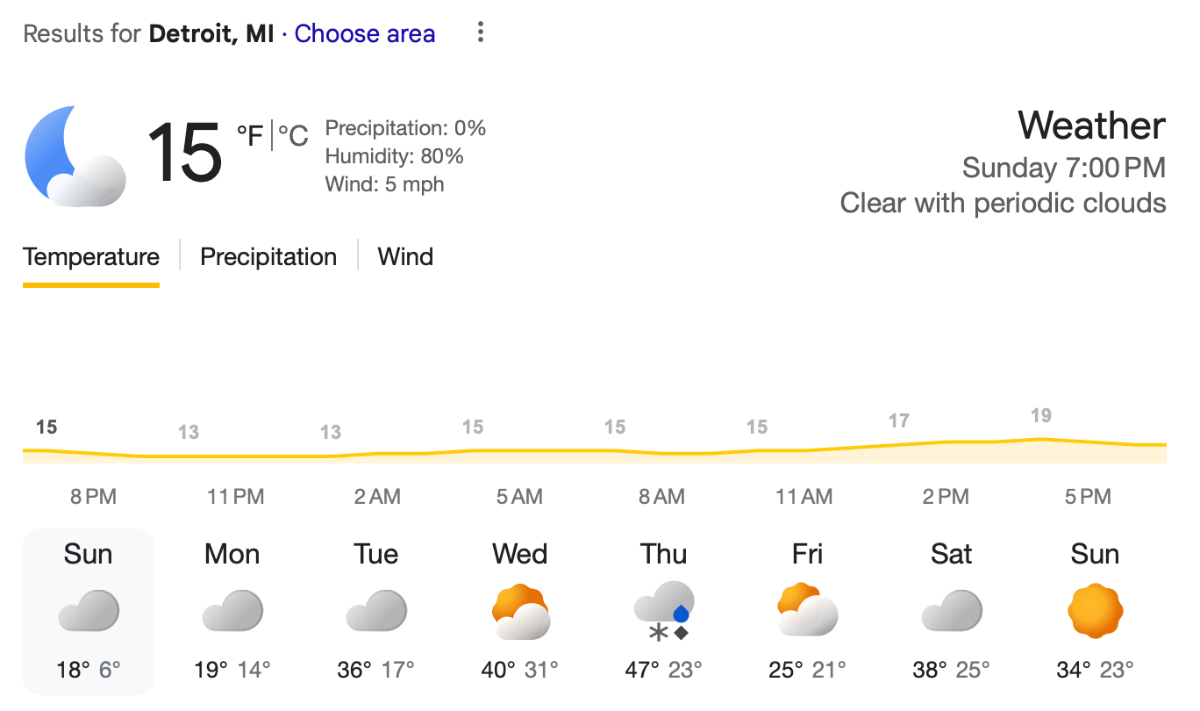Viewport: 1200px width, 711px height.
Task: Switch to the Precipitation tab
Action: click(x=268, y=257)
